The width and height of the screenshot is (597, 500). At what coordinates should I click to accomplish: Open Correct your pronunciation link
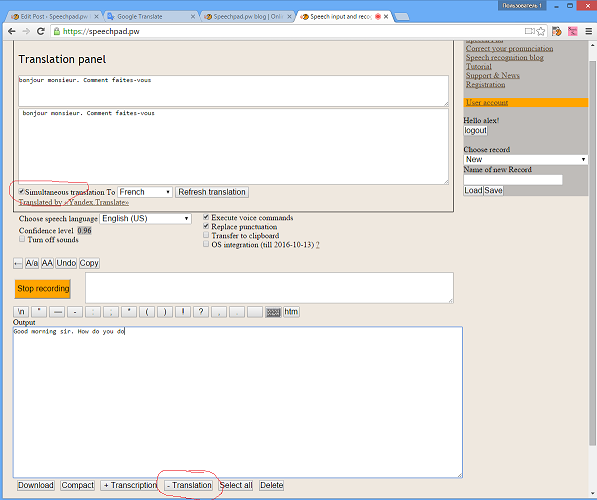[509, 48]
